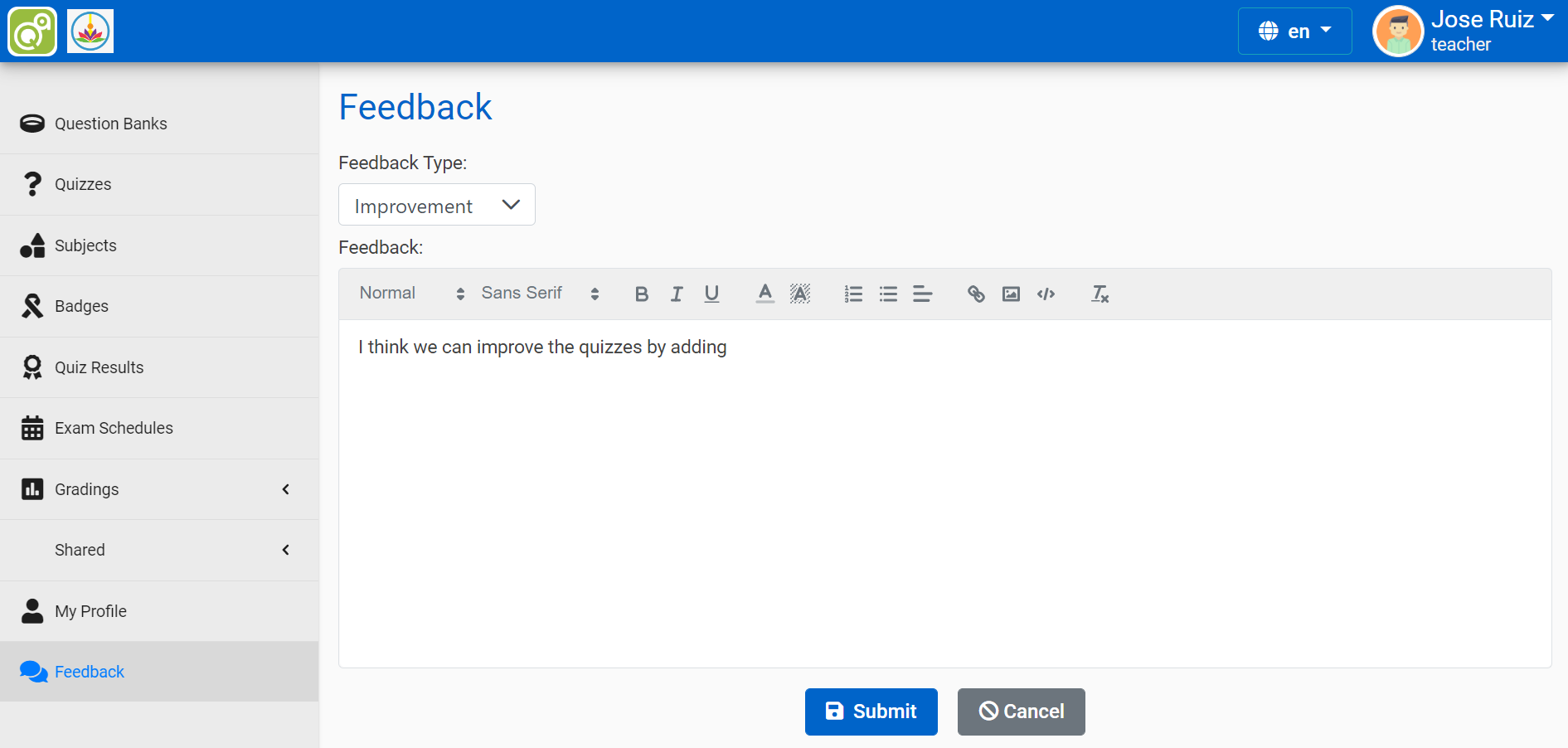This screenshot has height=748, width=1568.
Task: Toggle bold formatting in the editor
Action: [641, 294]
